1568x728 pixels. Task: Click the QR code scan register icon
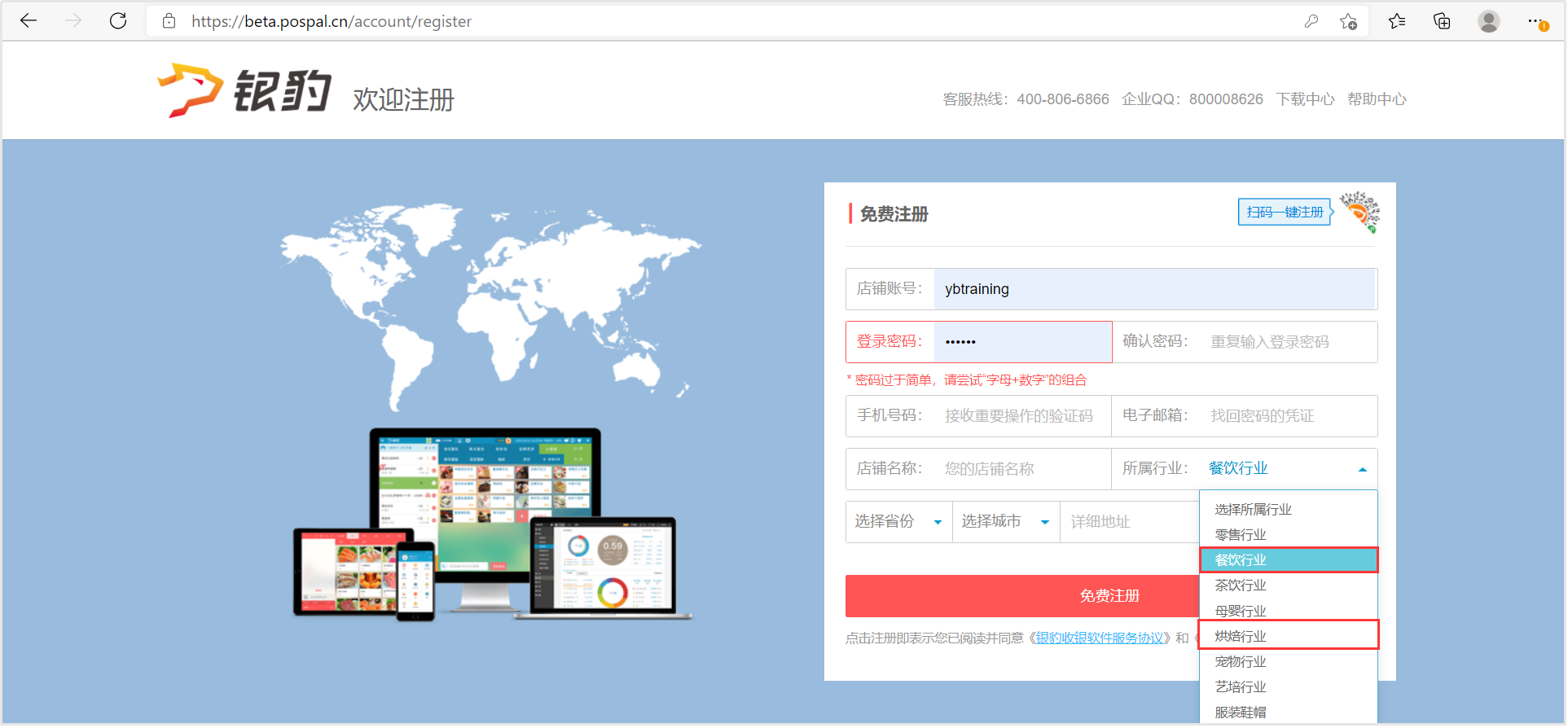pyautogui.click(x=1359, y=212)
